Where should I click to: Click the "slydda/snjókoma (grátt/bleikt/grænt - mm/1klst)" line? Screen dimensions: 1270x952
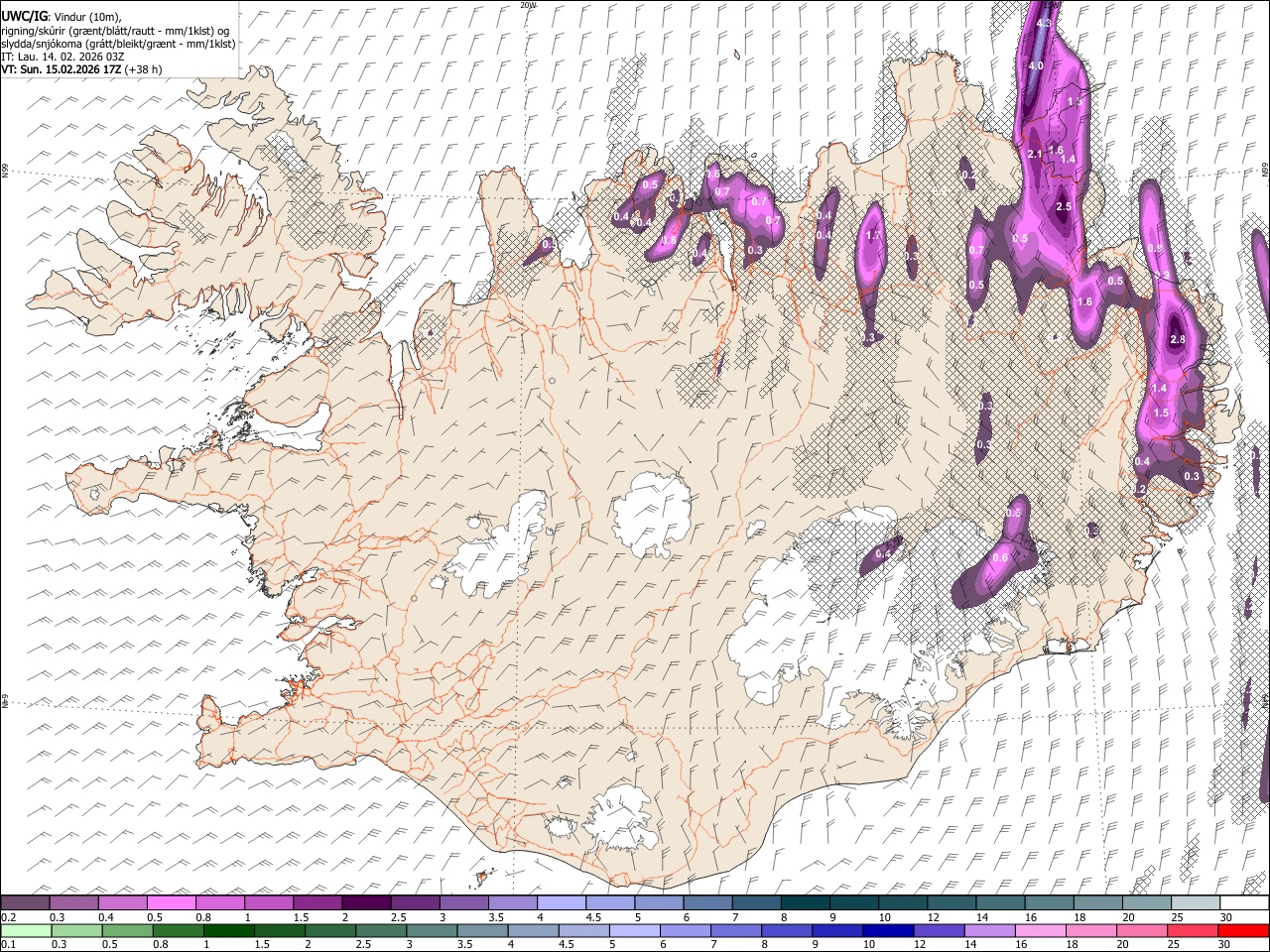point(118,44)
